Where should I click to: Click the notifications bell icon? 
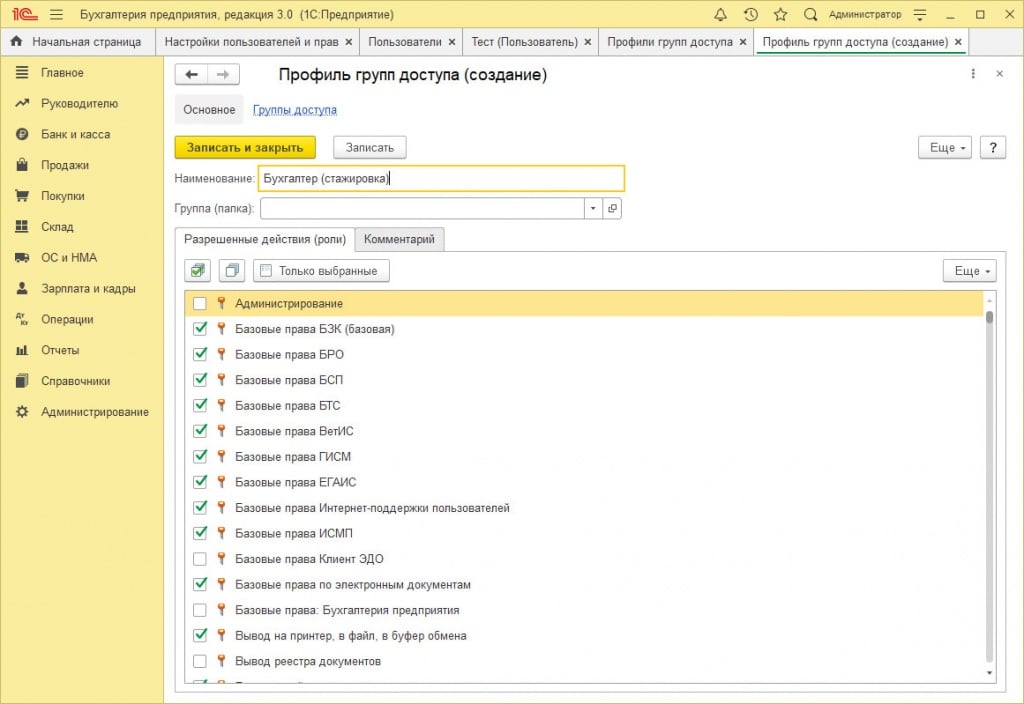720,15
